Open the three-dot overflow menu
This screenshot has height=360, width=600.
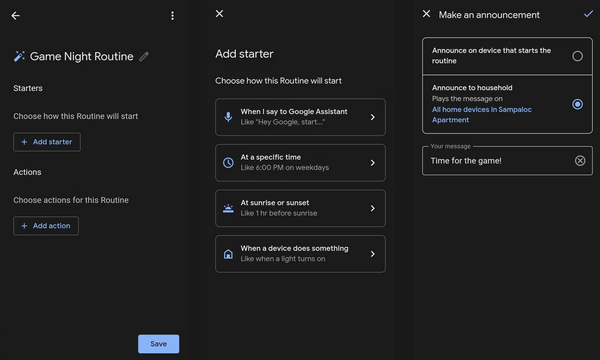tap(173, 16)
